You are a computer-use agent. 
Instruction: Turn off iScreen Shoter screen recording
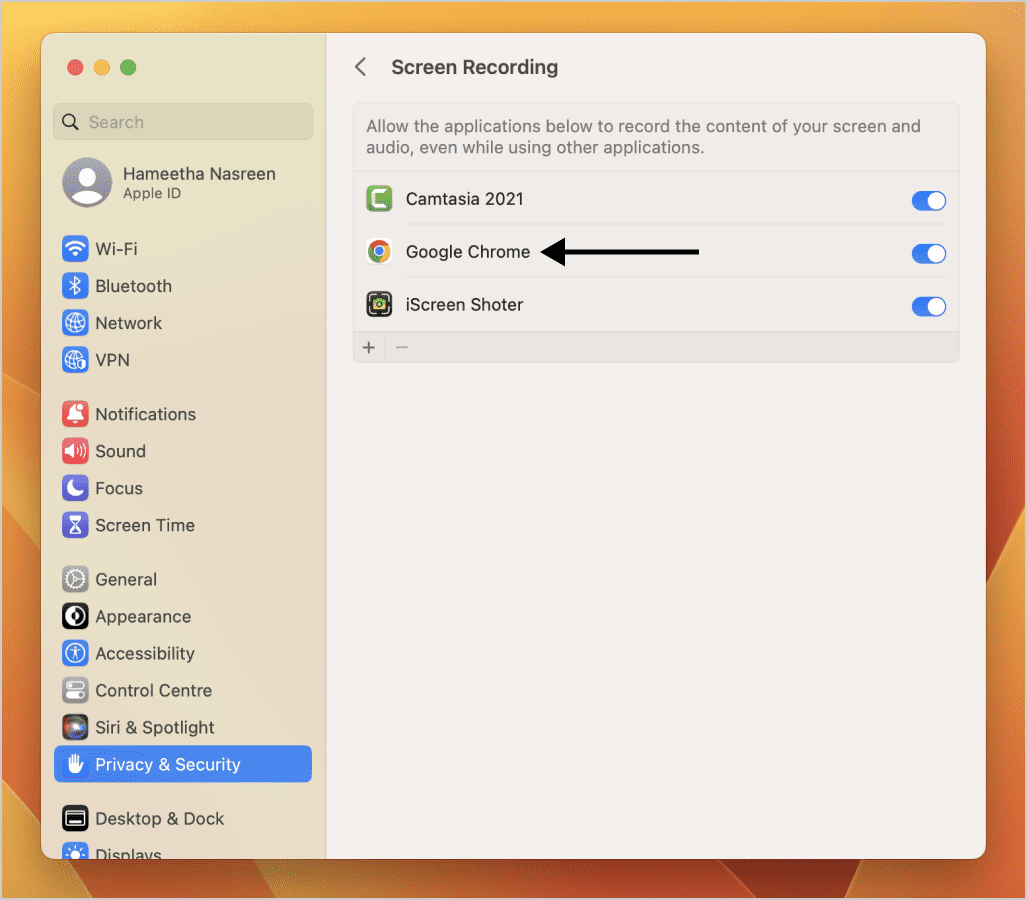(929, 307)
